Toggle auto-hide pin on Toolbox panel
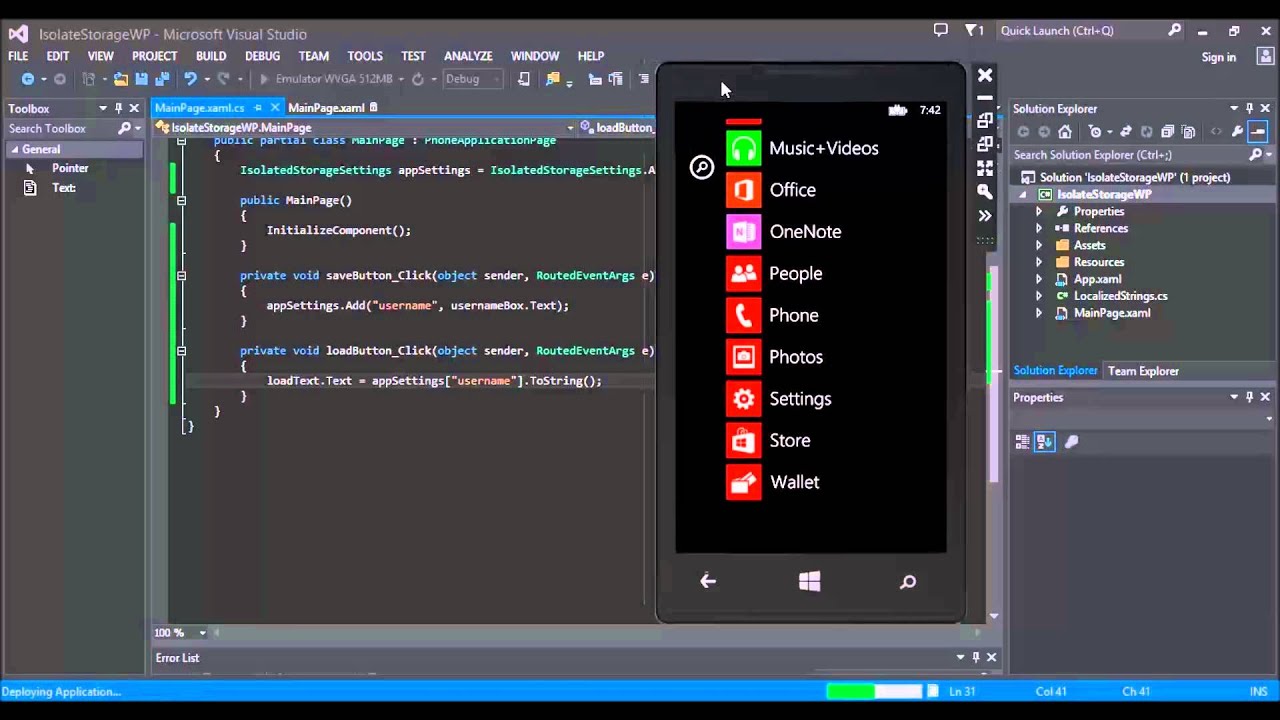1280x720 pixels. 118,108
